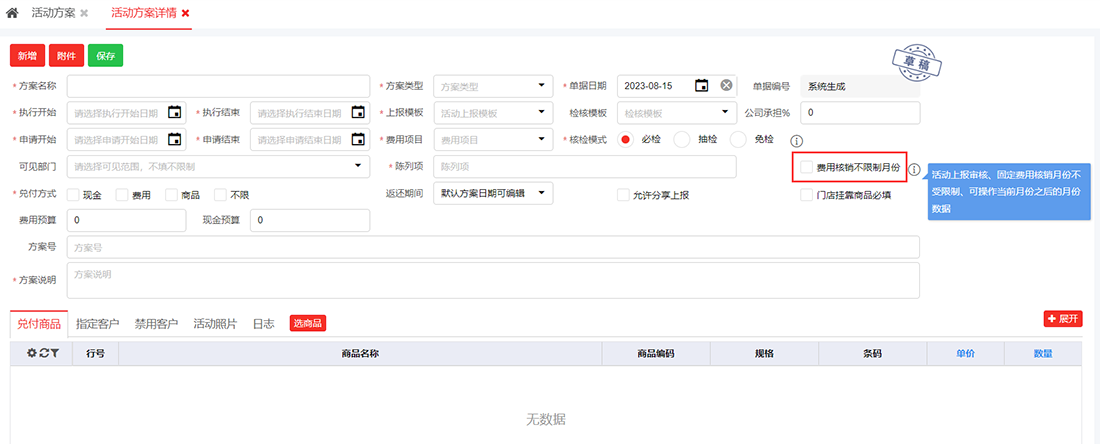This screenshot has width=1100, height=444.
Task: Click the table settings gear icon
Action: 31,353
